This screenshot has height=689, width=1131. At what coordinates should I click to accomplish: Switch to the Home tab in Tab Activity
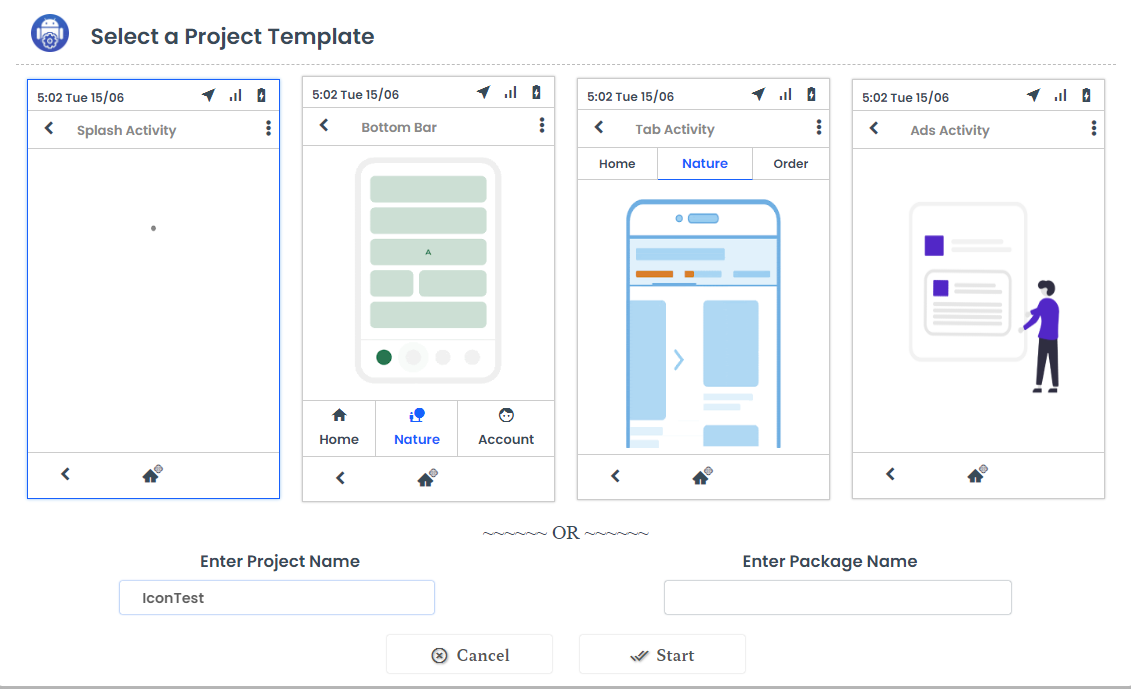pos(617,163)
